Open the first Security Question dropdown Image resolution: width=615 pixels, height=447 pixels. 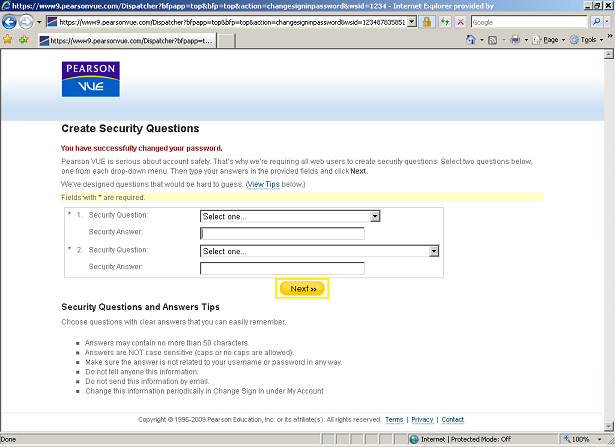[290, 215]
